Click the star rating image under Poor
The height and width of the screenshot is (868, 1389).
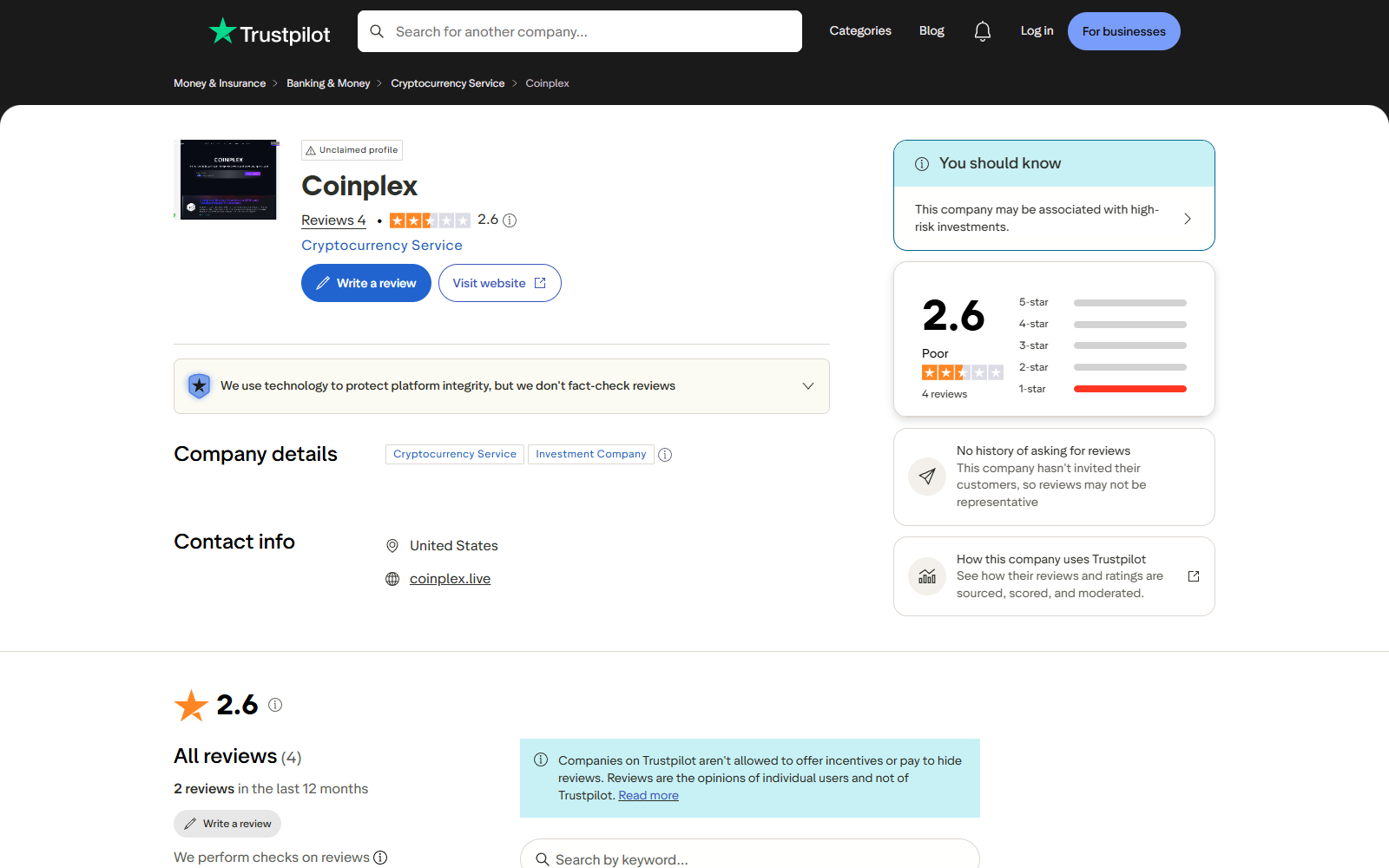(963, 372)
